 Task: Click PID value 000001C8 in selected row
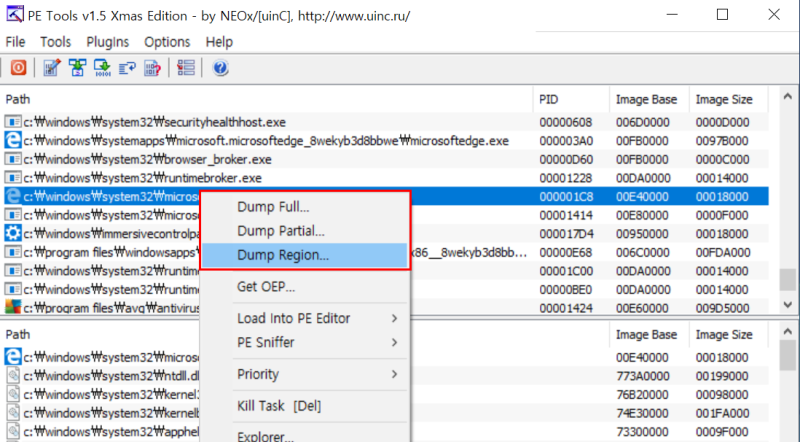click(566, 197)
